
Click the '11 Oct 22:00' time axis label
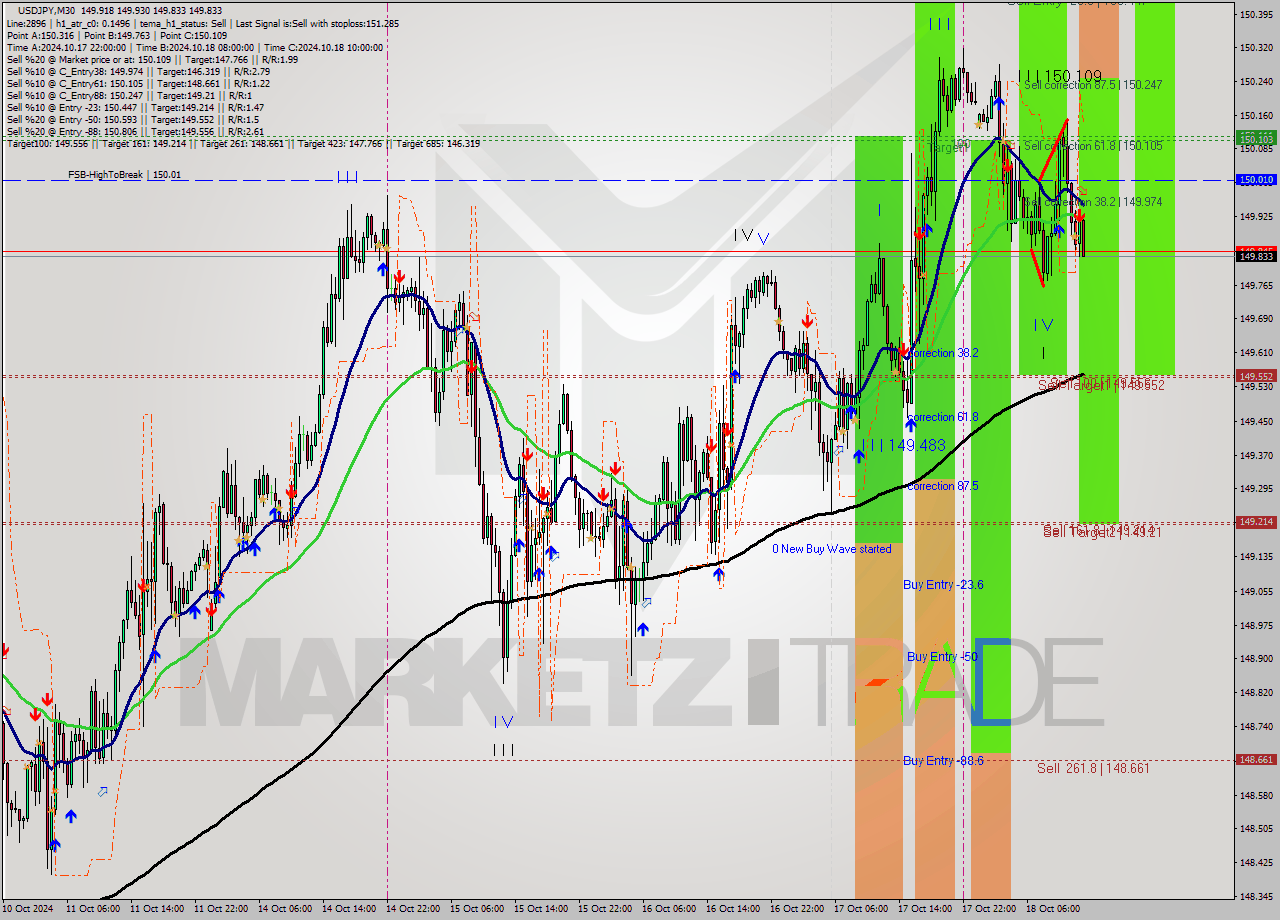[x=220, y=909]
